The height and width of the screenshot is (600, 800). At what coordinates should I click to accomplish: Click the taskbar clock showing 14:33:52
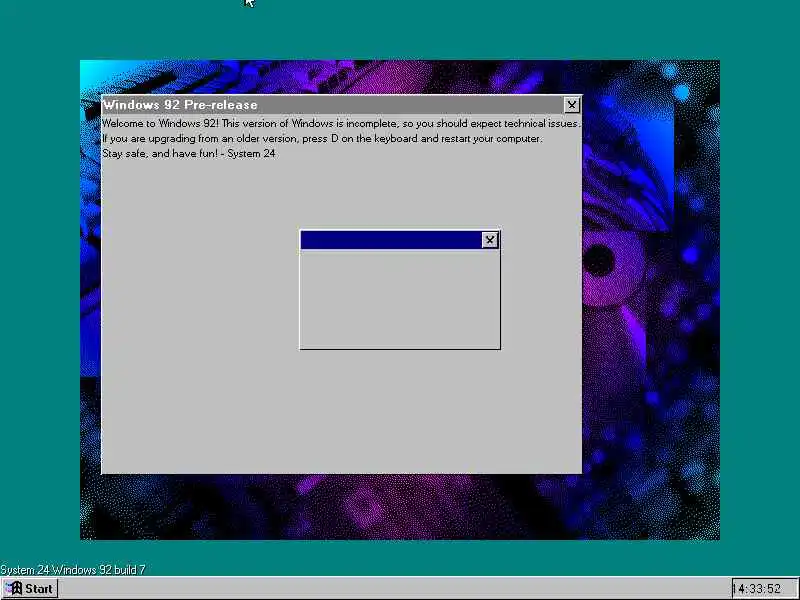click(x=764, y=589)
